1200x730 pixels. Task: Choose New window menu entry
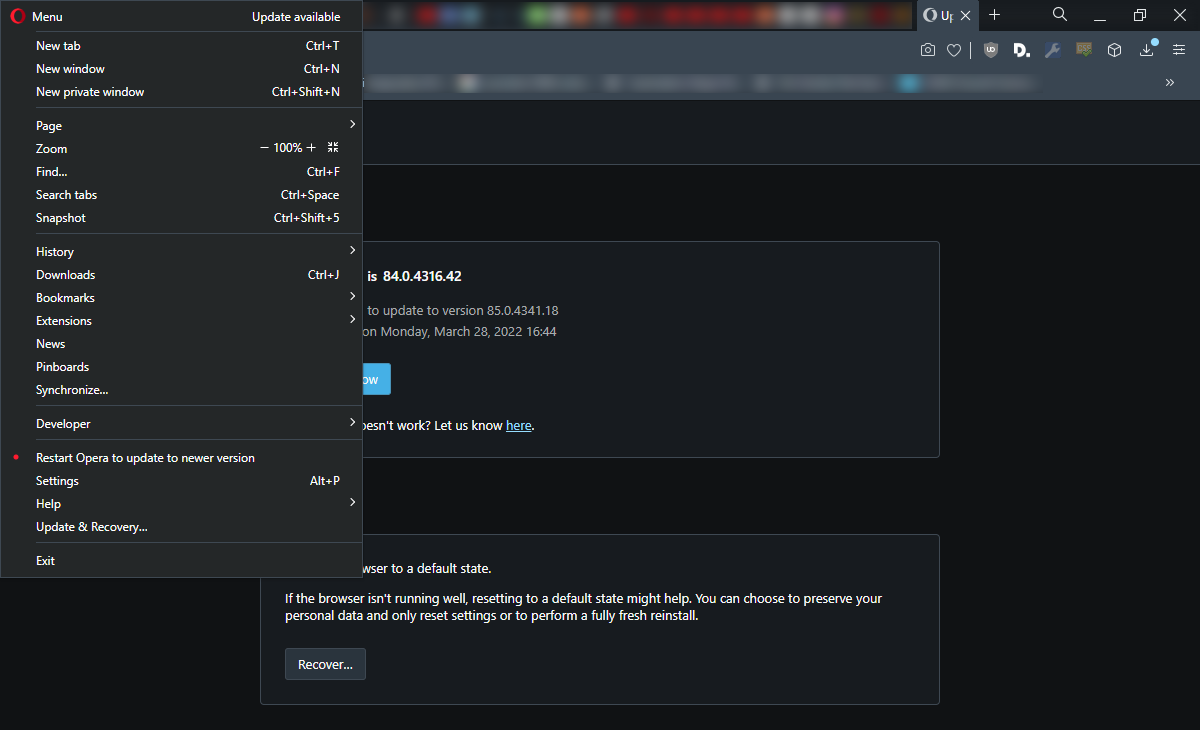click(181, 69)
